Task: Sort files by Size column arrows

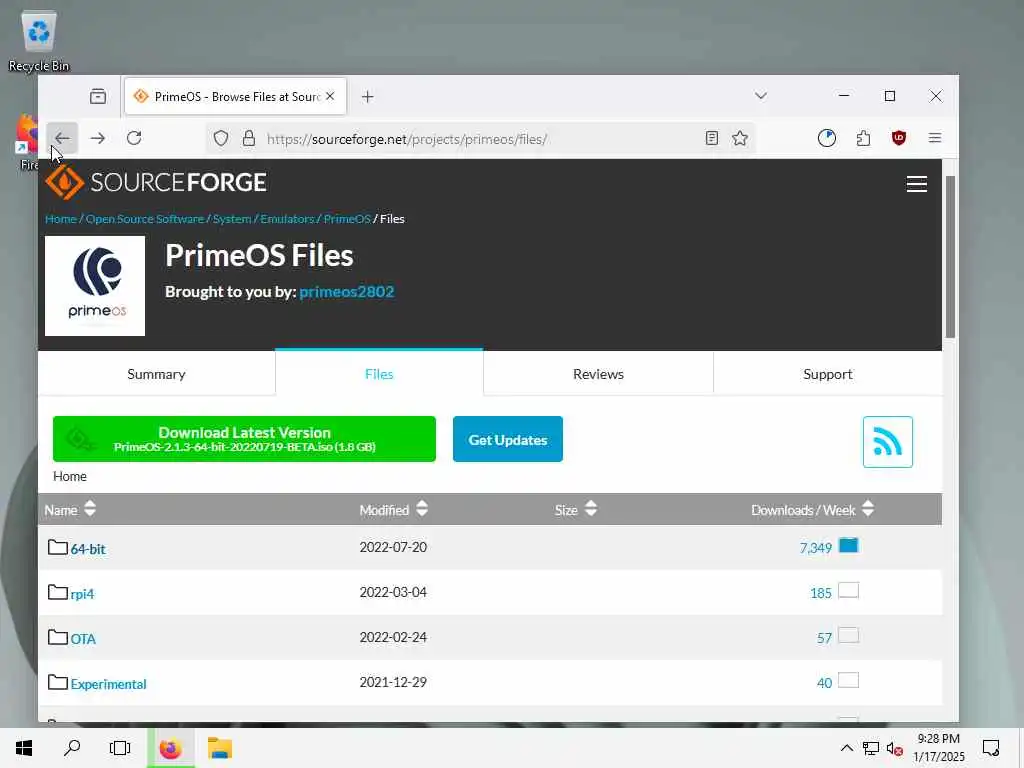Action: [591, 509]
